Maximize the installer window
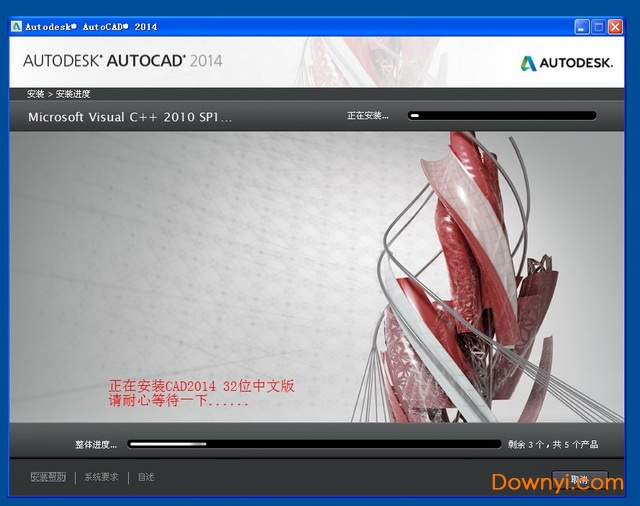Screen dimensions: 640x506 coord(600,26)
